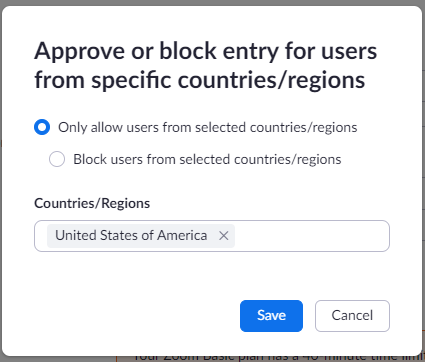Image resolution: width=425 pixels, height=362 pixels.
Task: Select the Only allow users radio button
Action: click(42, 127)
